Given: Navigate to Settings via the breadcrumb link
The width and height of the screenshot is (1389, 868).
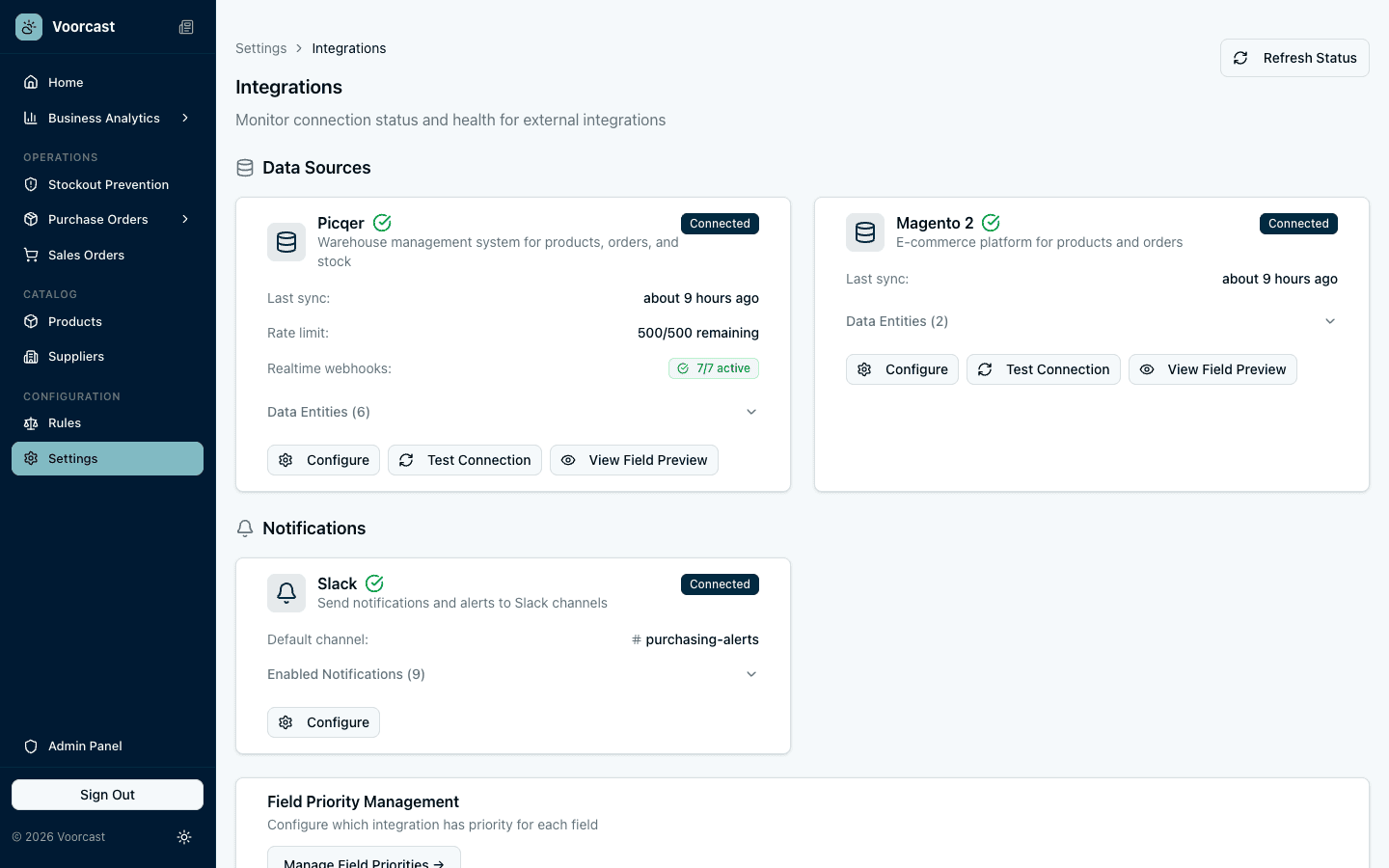Looking at the screenshot, I should click(260, 47).
